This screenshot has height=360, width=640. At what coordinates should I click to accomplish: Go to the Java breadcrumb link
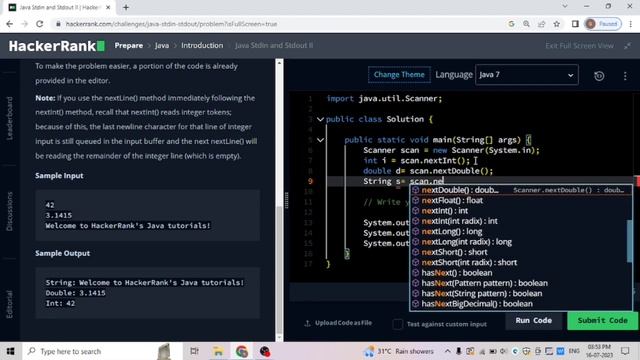coord(162,45)
